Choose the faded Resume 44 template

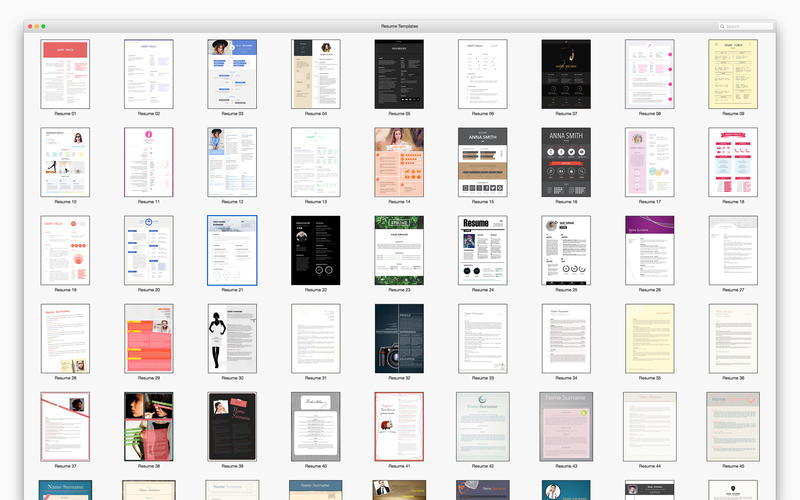click(x=649, y=427)
